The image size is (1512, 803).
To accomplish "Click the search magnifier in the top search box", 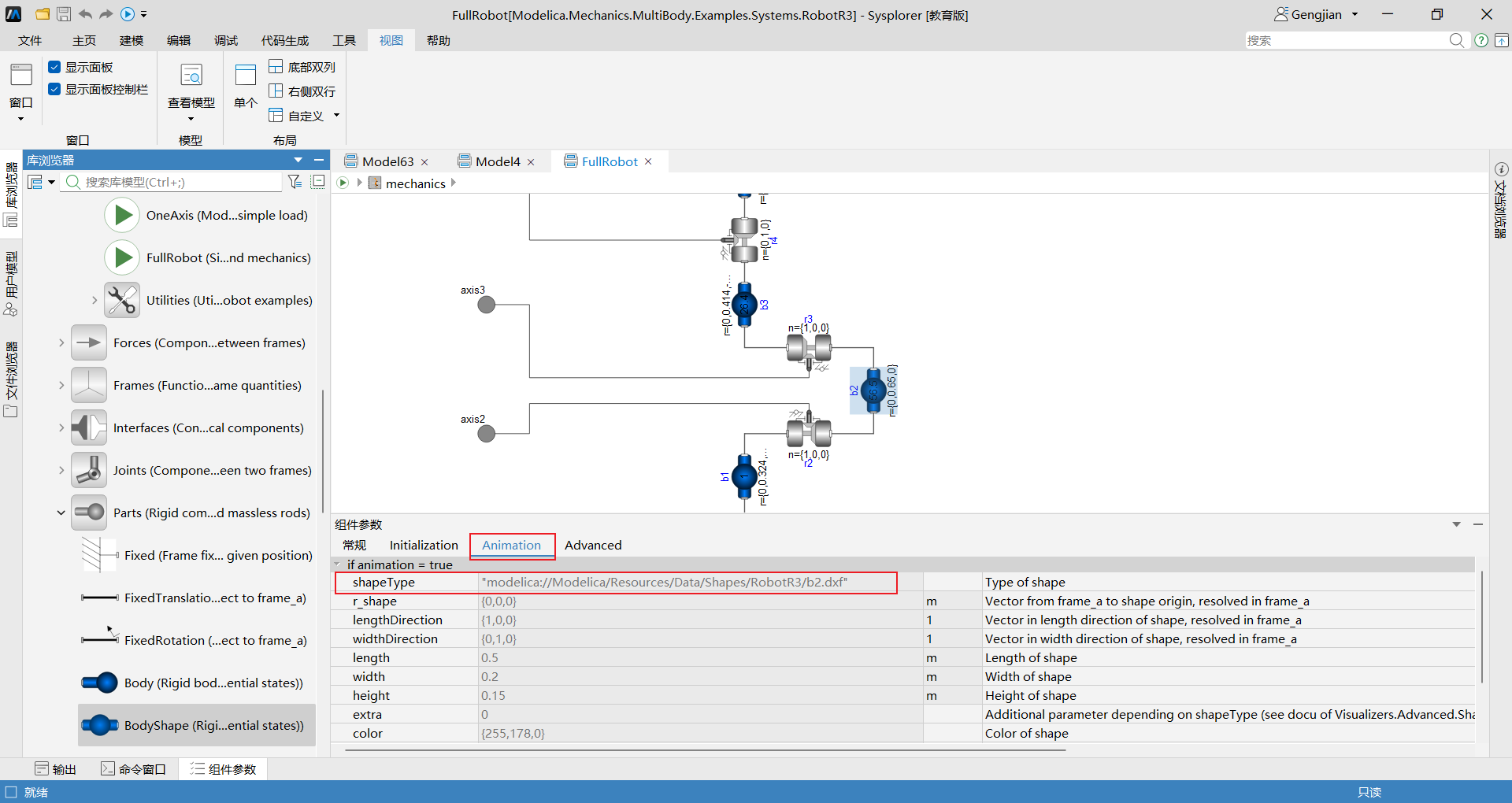I will point(1457,40).
